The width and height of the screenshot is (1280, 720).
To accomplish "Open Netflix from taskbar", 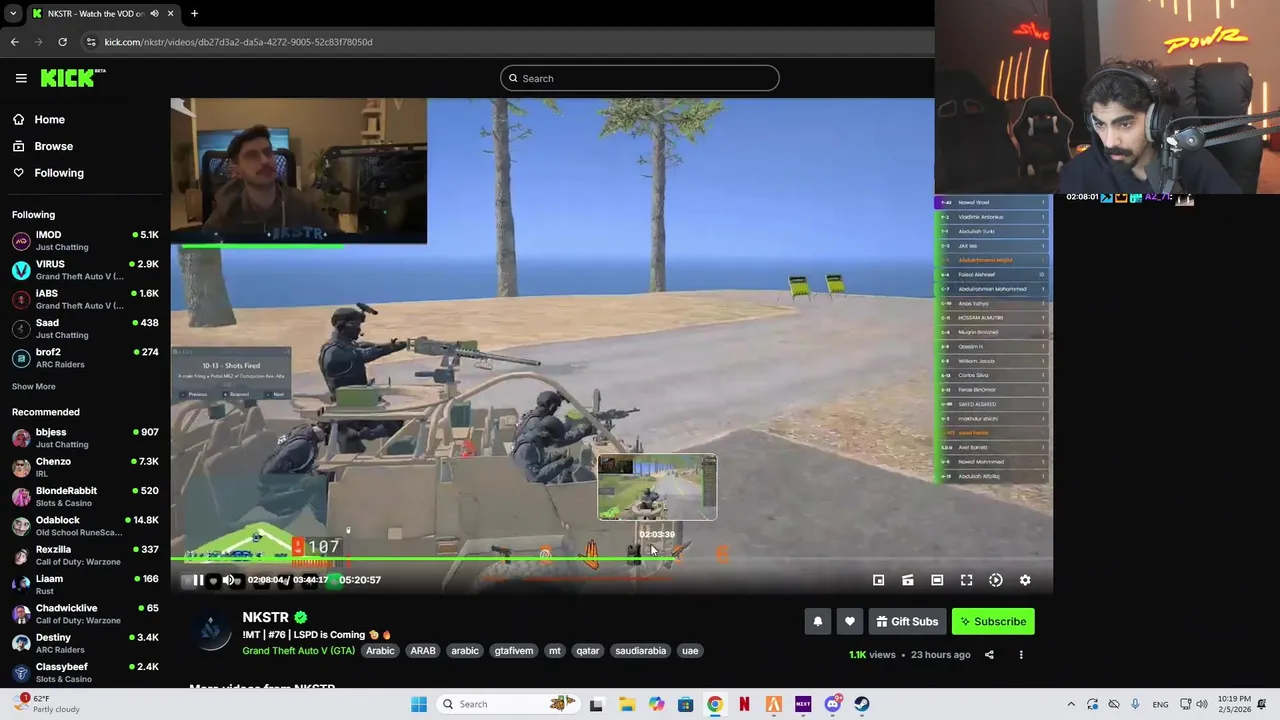I will (744, 704).
